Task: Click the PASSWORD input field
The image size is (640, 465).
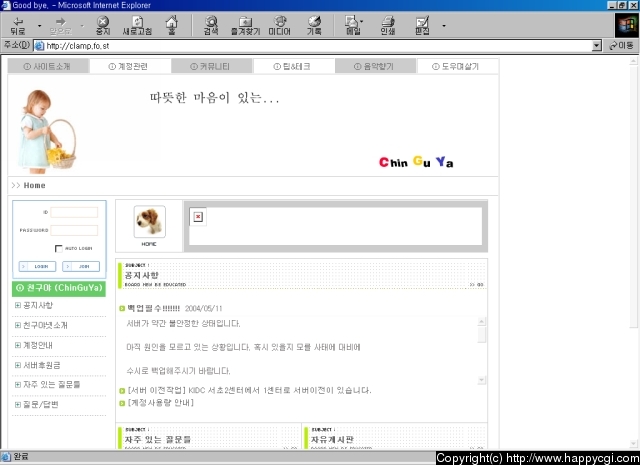Action: pos(74,230)
